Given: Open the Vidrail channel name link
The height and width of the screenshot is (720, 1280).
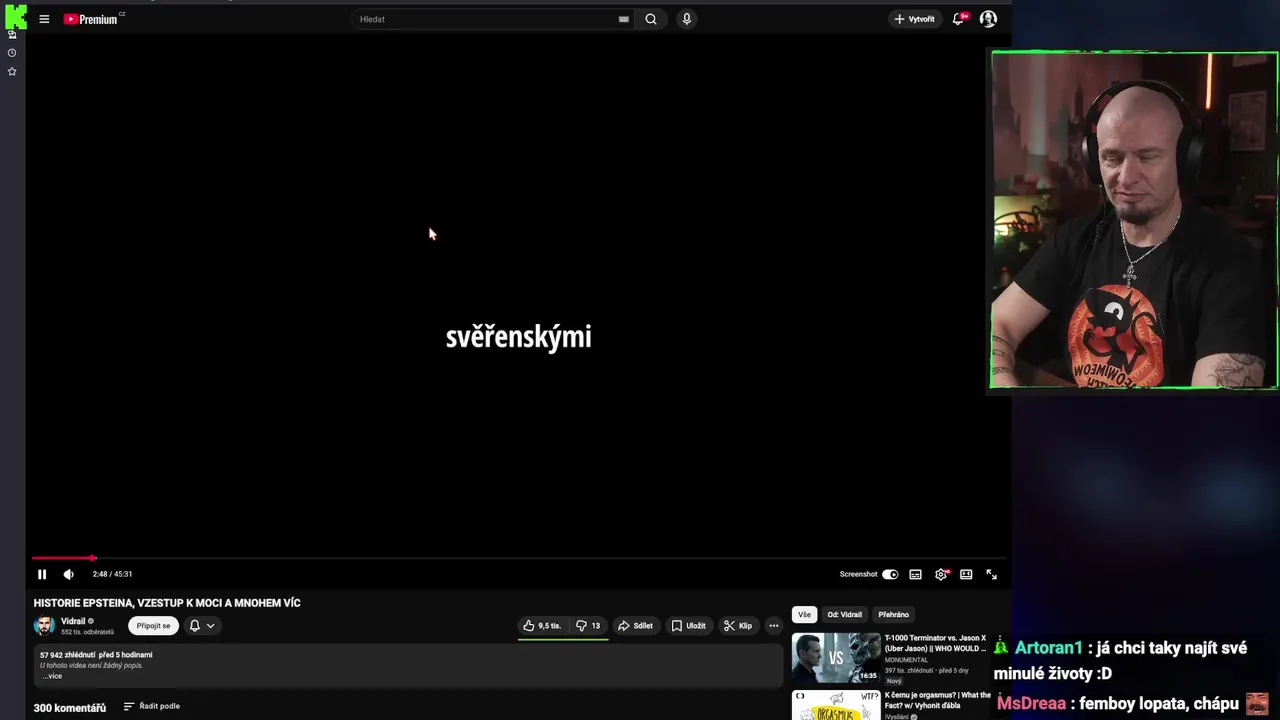Looking at the screenshot, I should [73, 621].
